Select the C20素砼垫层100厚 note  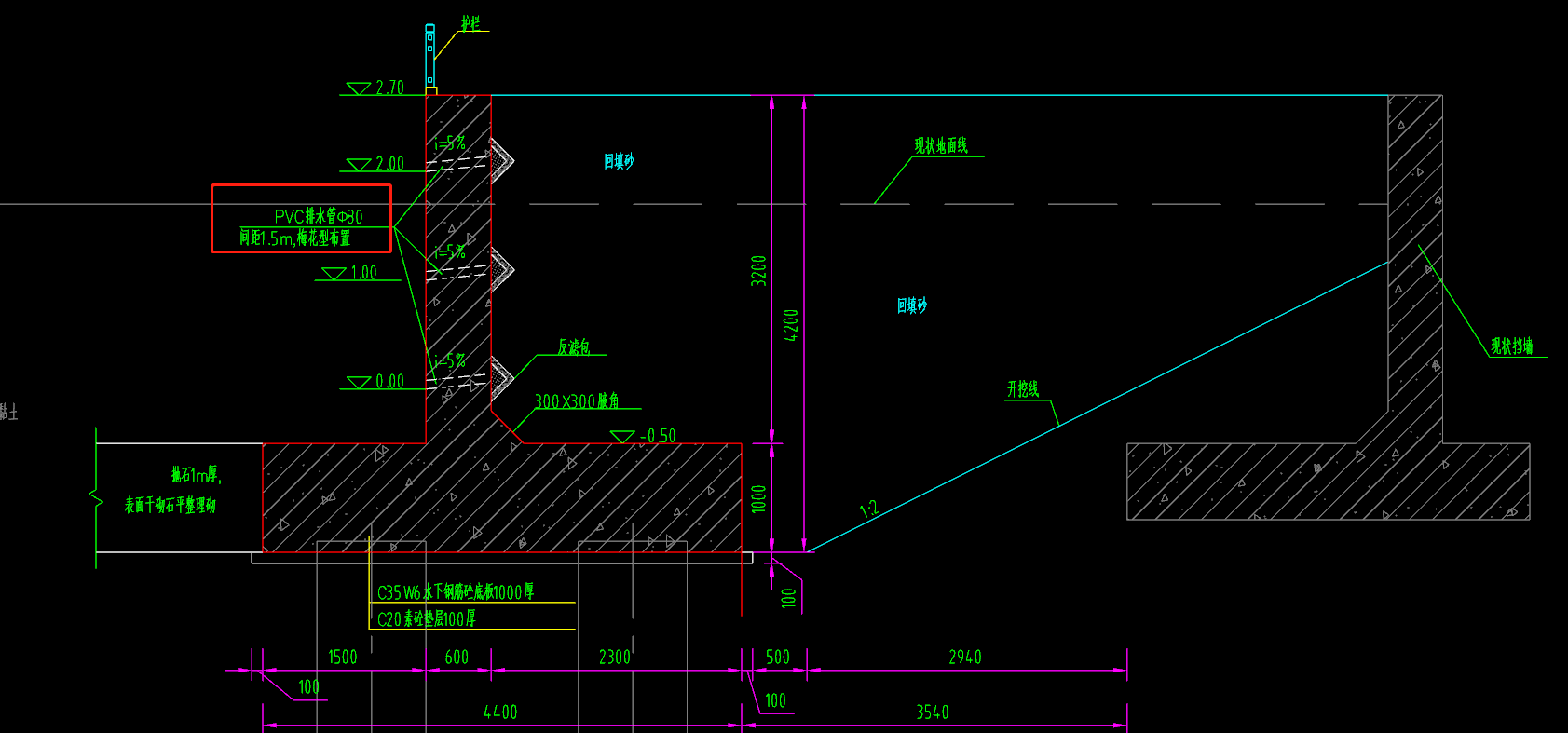coord(427,618)
